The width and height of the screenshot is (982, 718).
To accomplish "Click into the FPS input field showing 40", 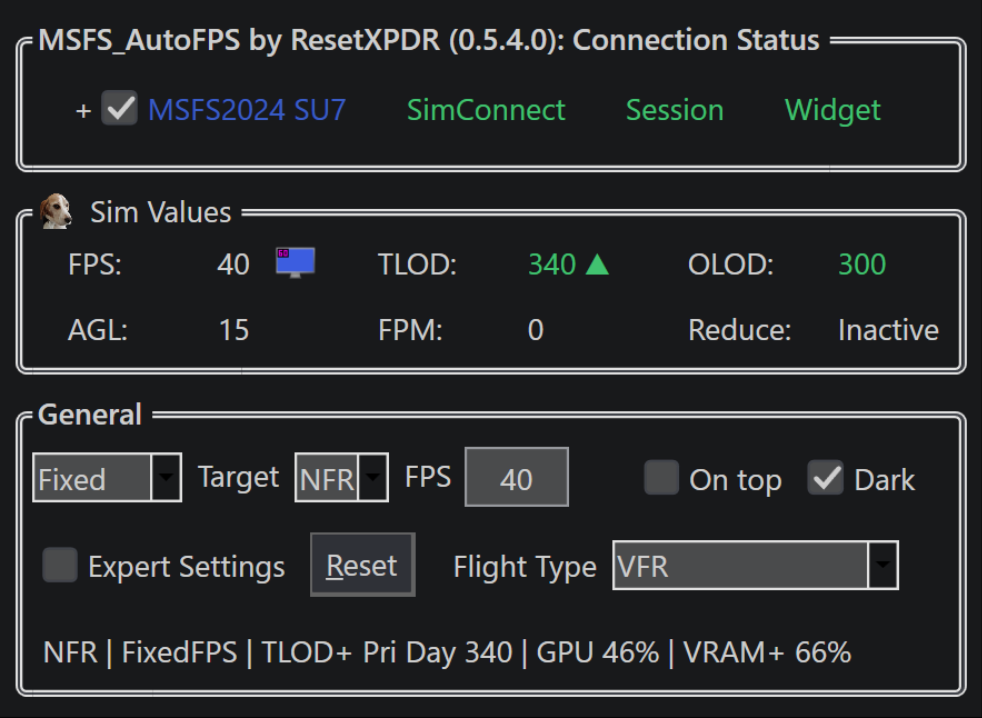I will 517,477.
